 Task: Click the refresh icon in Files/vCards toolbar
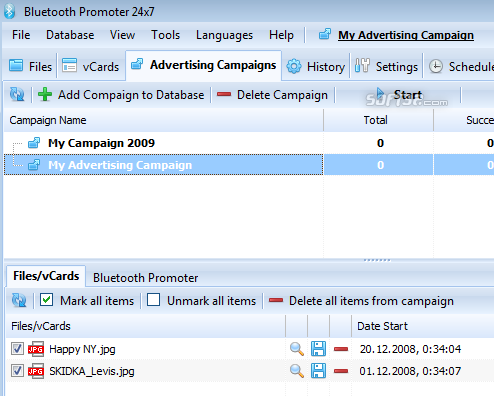point(19,300)
